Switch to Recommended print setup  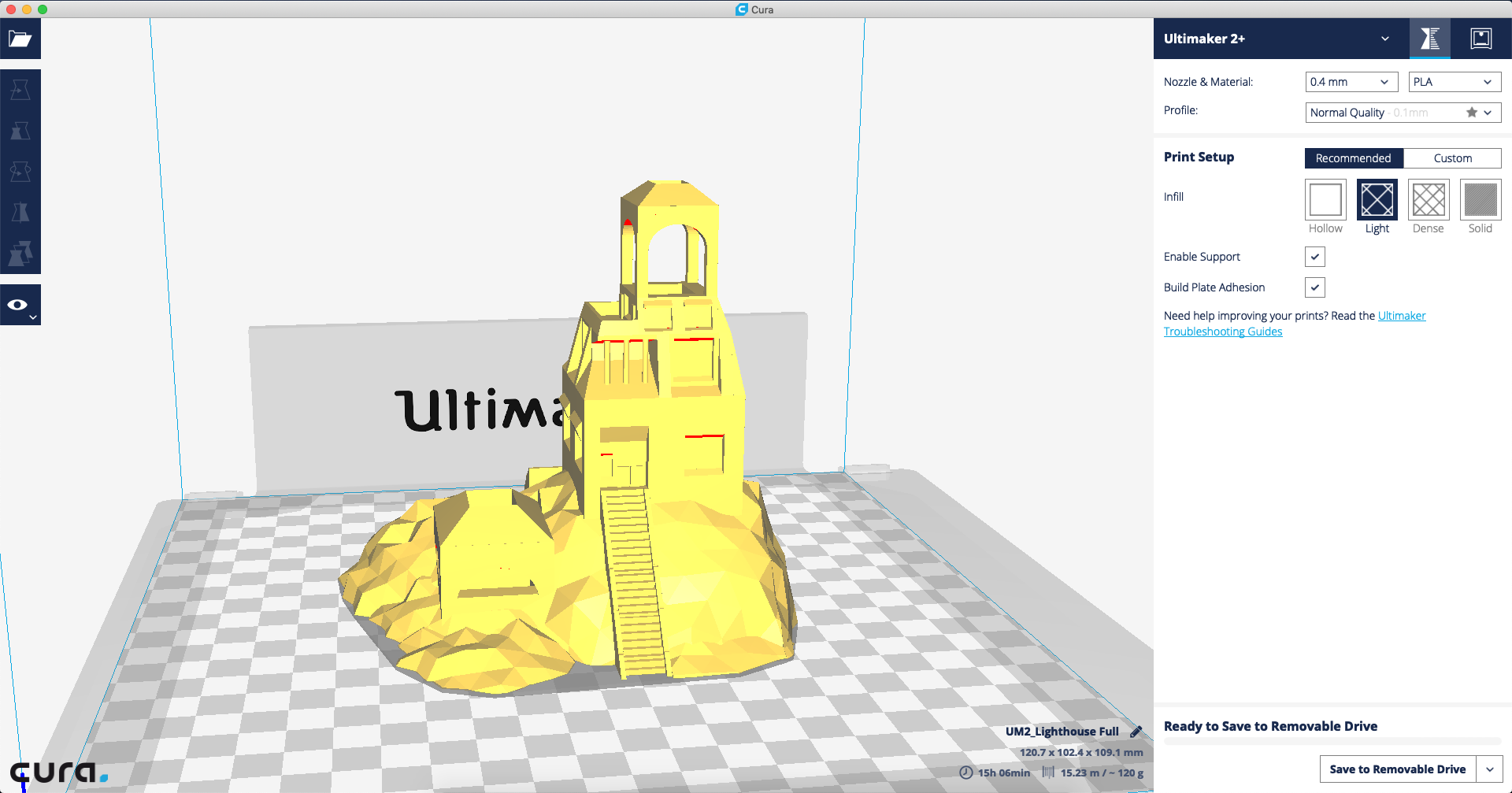coord(1354,158)
